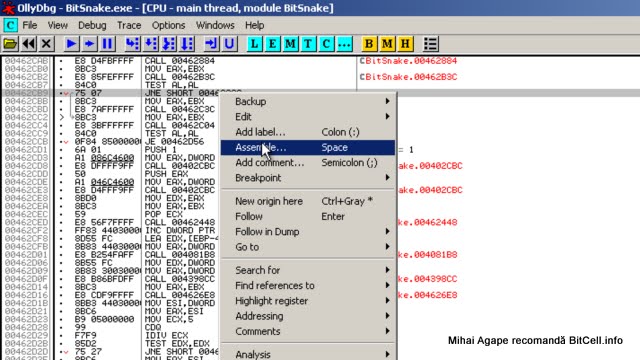Open the Windows menu
Screen dimensions: 640x360
tap(215, 25)
